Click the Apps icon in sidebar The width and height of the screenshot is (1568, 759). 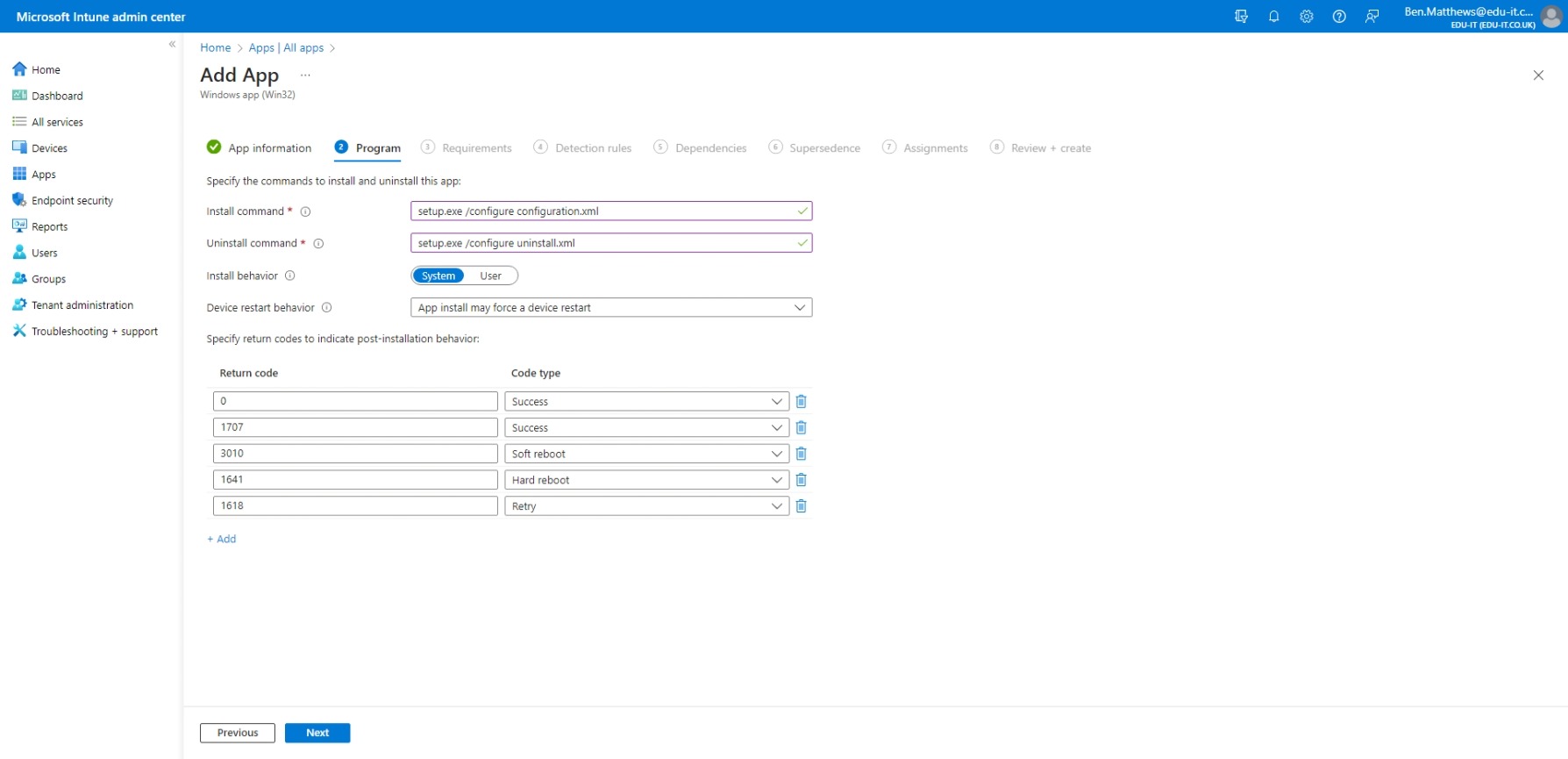point(19,174)
